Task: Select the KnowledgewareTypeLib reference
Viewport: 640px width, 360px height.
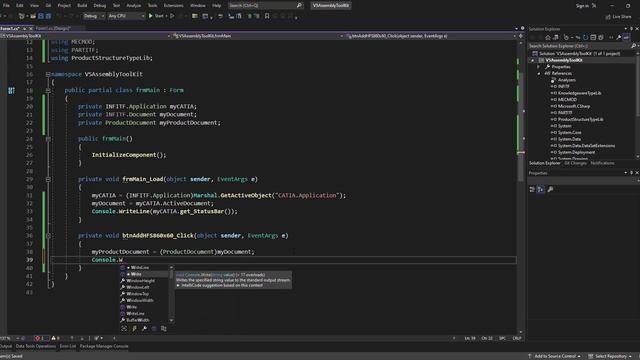Action: (x=580, y=93)
